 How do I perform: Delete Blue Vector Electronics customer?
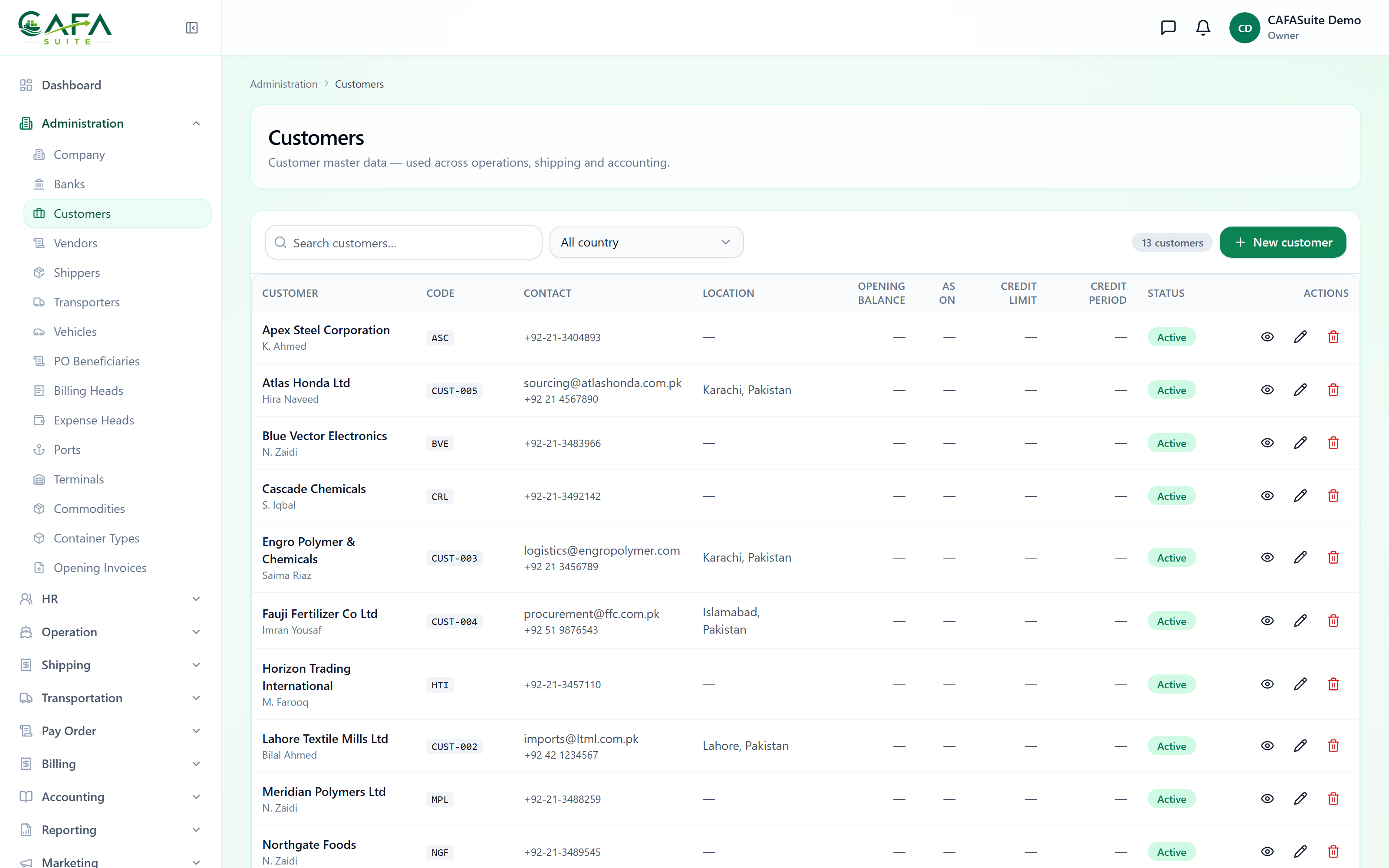point(1333,443)
